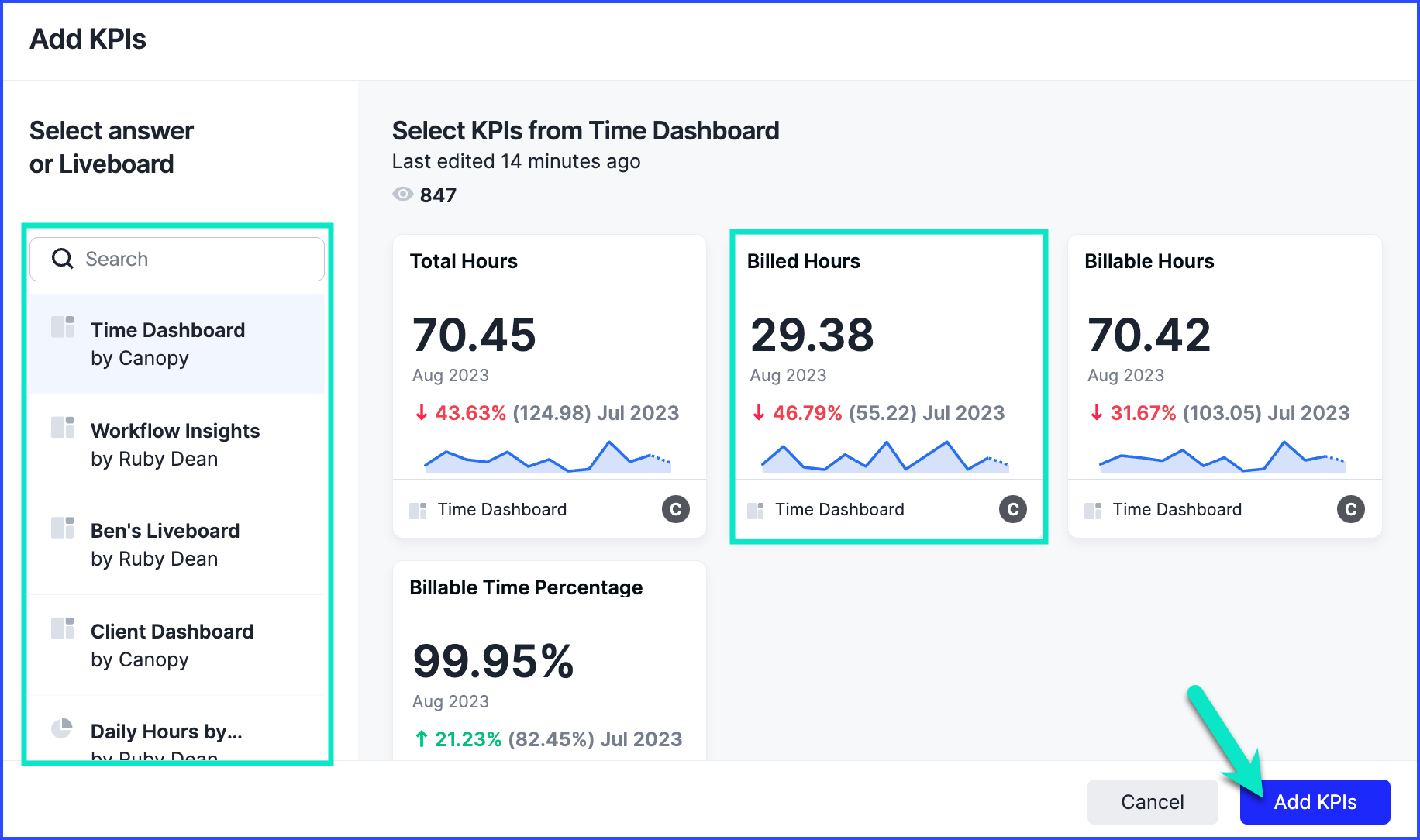Click the magnifying glass search icon
The width and height of the screenshot is (1420, 840).
pos(62,259)
